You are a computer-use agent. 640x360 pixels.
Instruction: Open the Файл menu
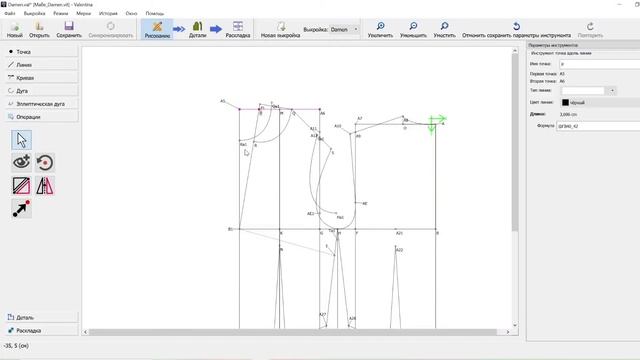point(10,13)
